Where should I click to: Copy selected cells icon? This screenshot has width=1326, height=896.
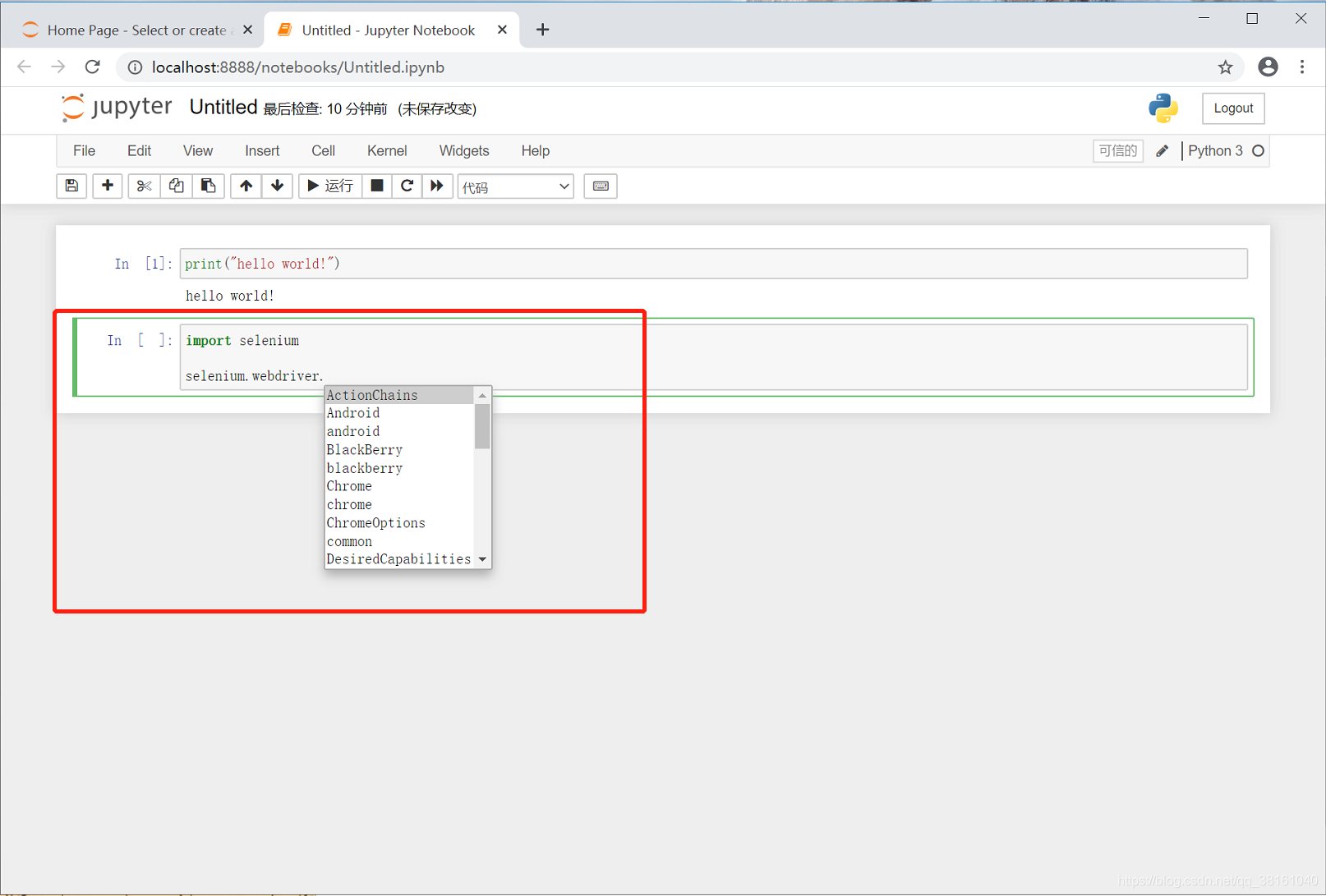point(176,186)
